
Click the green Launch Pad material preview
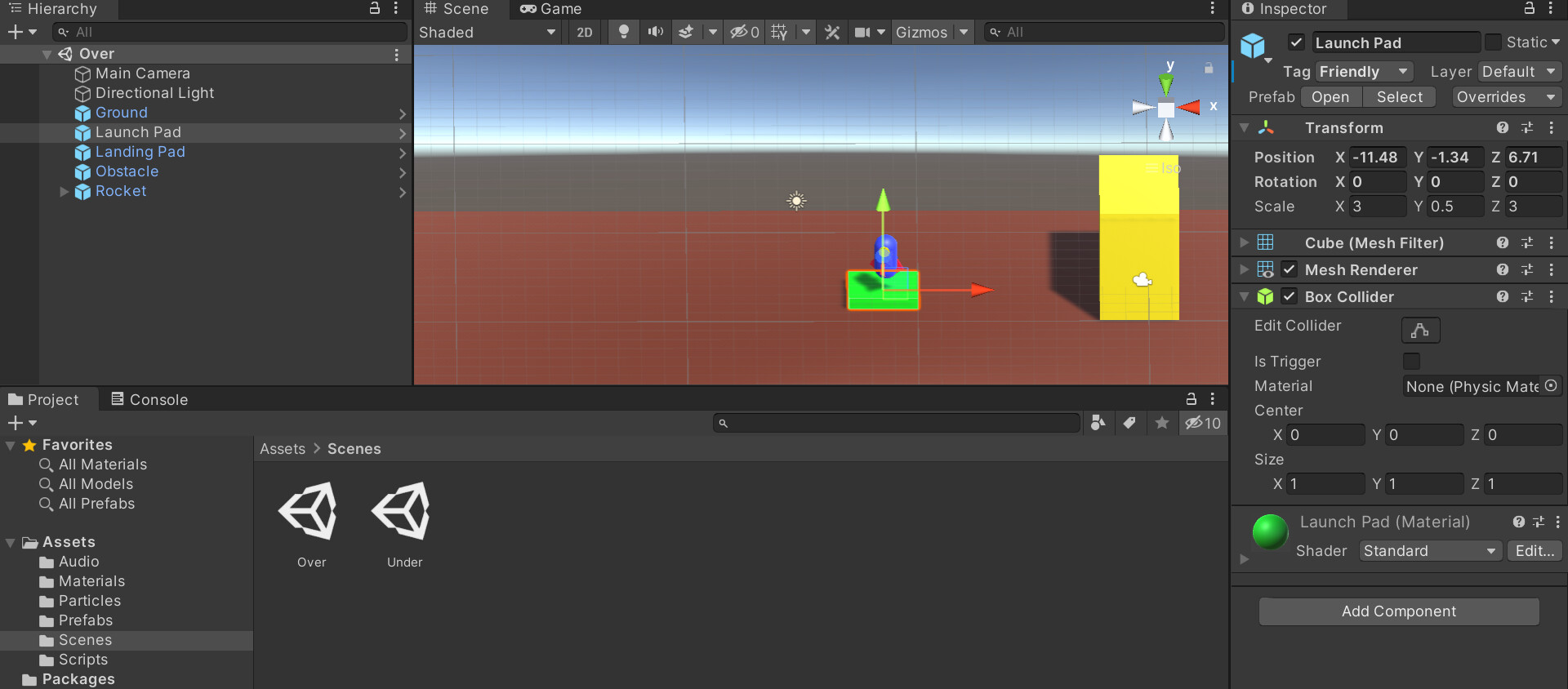pyautogui.click(x=1270, y=532)
